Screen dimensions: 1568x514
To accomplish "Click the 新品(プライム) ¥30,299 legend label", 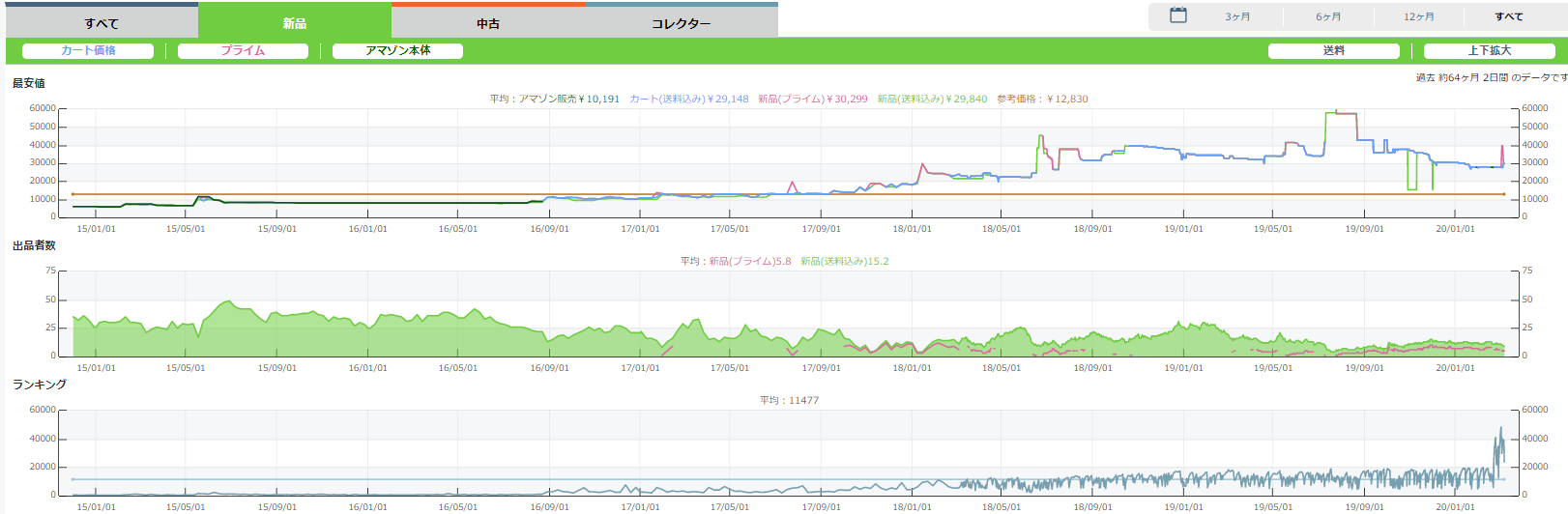I will point(812,99).
